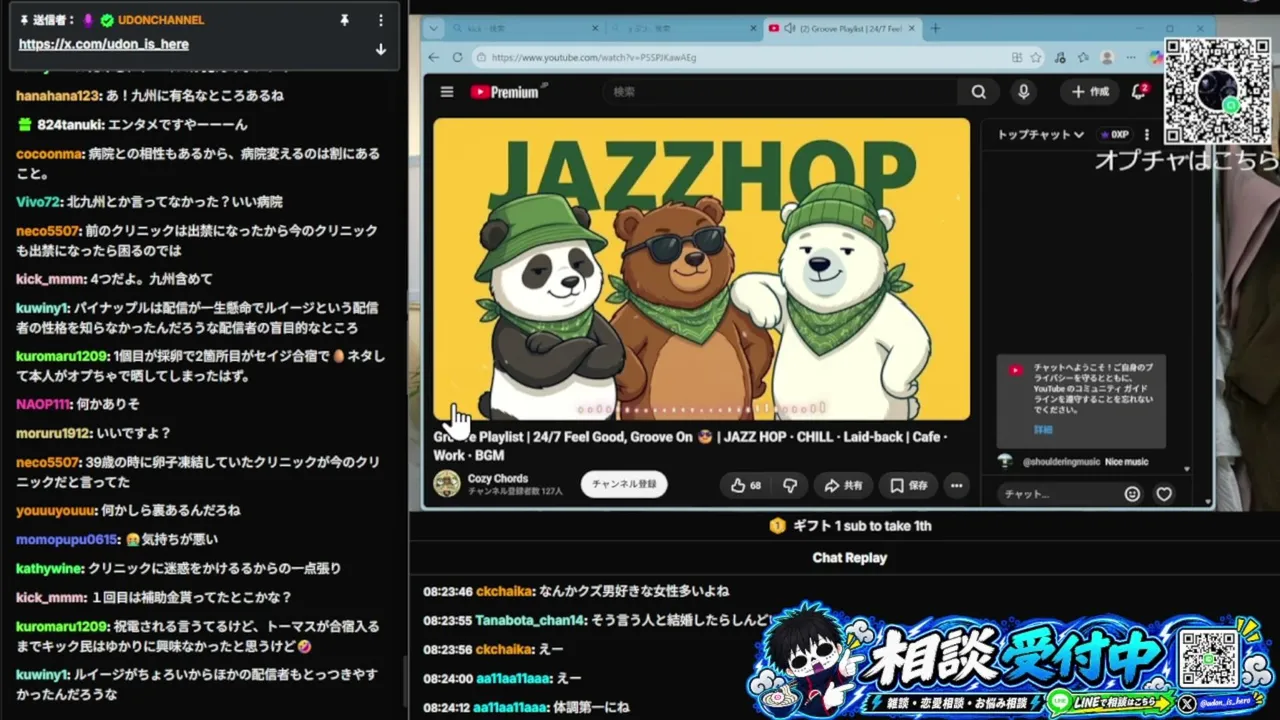Click NAOP111 username in chat
This screenshot has width=1280, height=720.
pyautogui.click(x=43, y=405)
